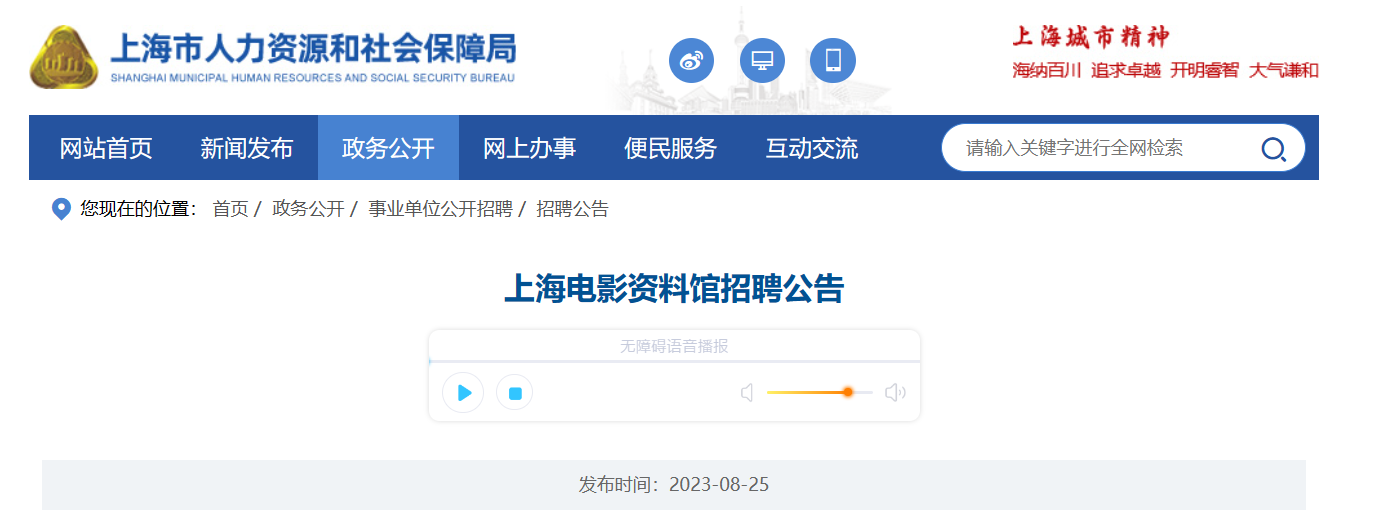This screenshot has height=516, width=1381.
Task: Go to 网上办事 section
Action: coord(529,148)
